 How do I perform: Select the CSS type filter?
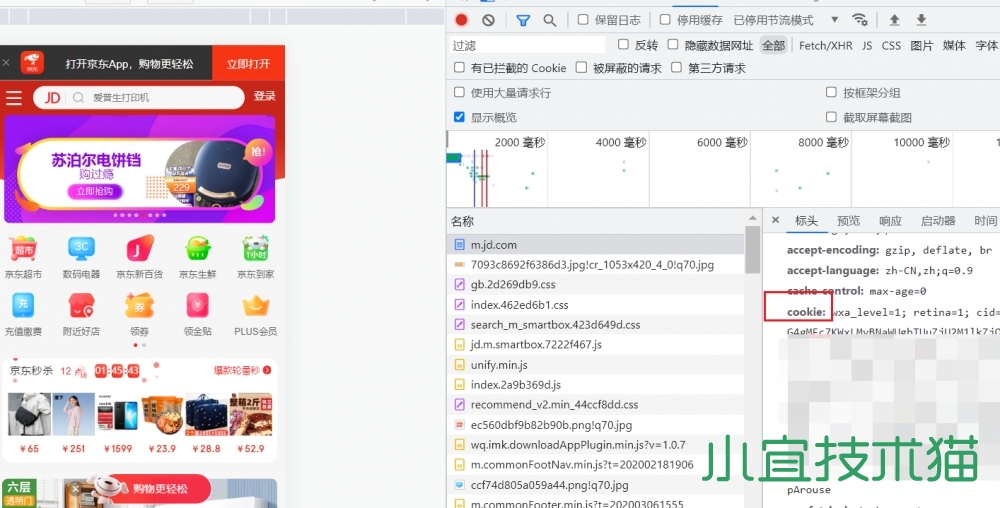(x=891, y=45)
